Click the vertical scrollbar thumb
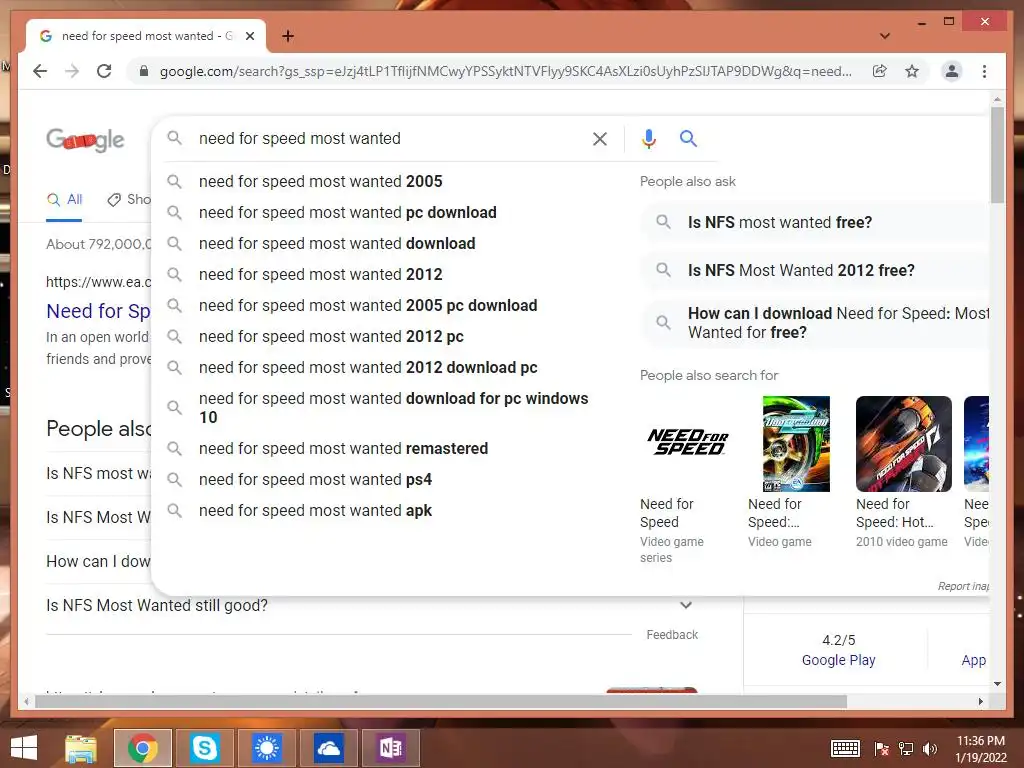 coord(997,155)
